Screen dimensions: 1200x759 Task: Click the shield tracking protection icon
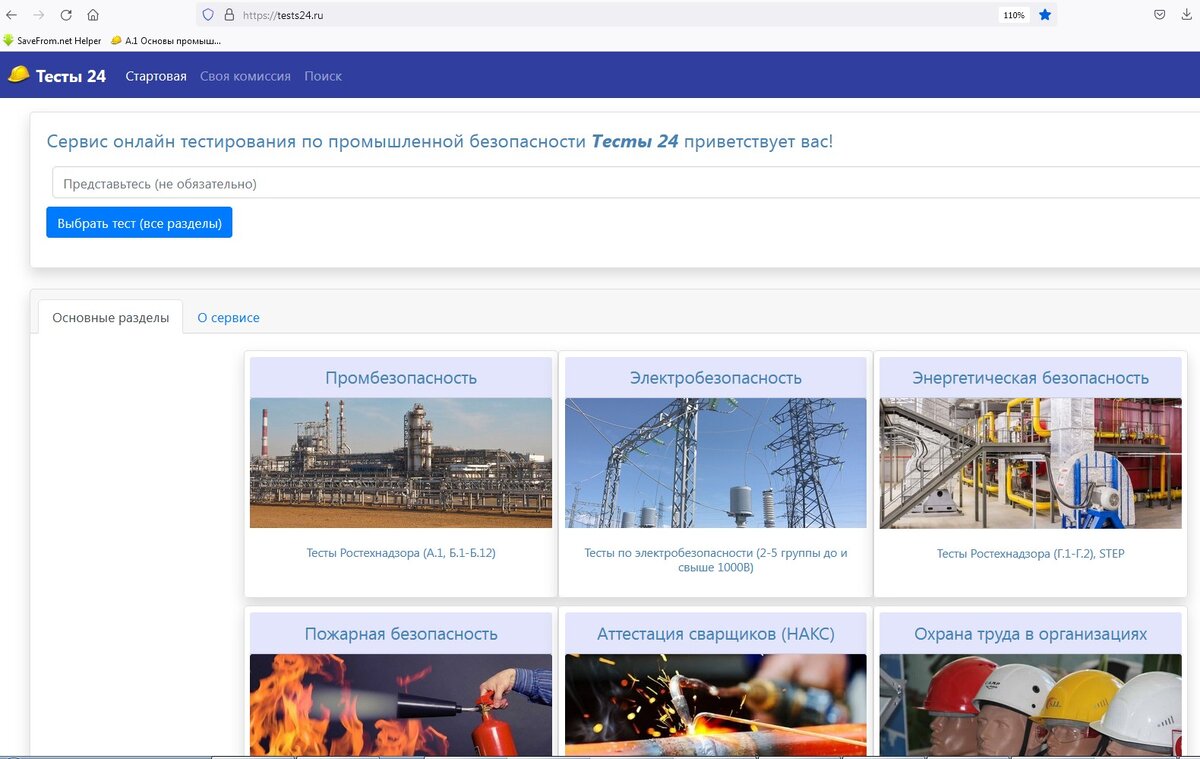coord(209,15)
